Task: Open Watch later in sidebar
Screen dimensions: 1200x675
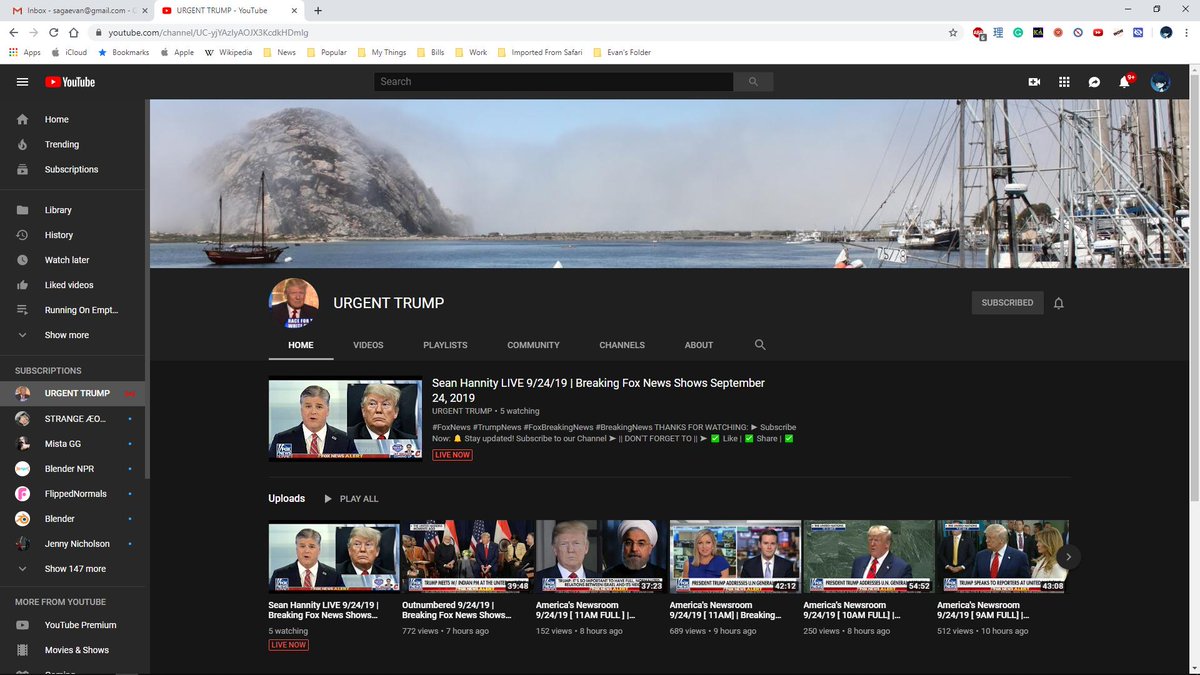Action: point(74,260)
